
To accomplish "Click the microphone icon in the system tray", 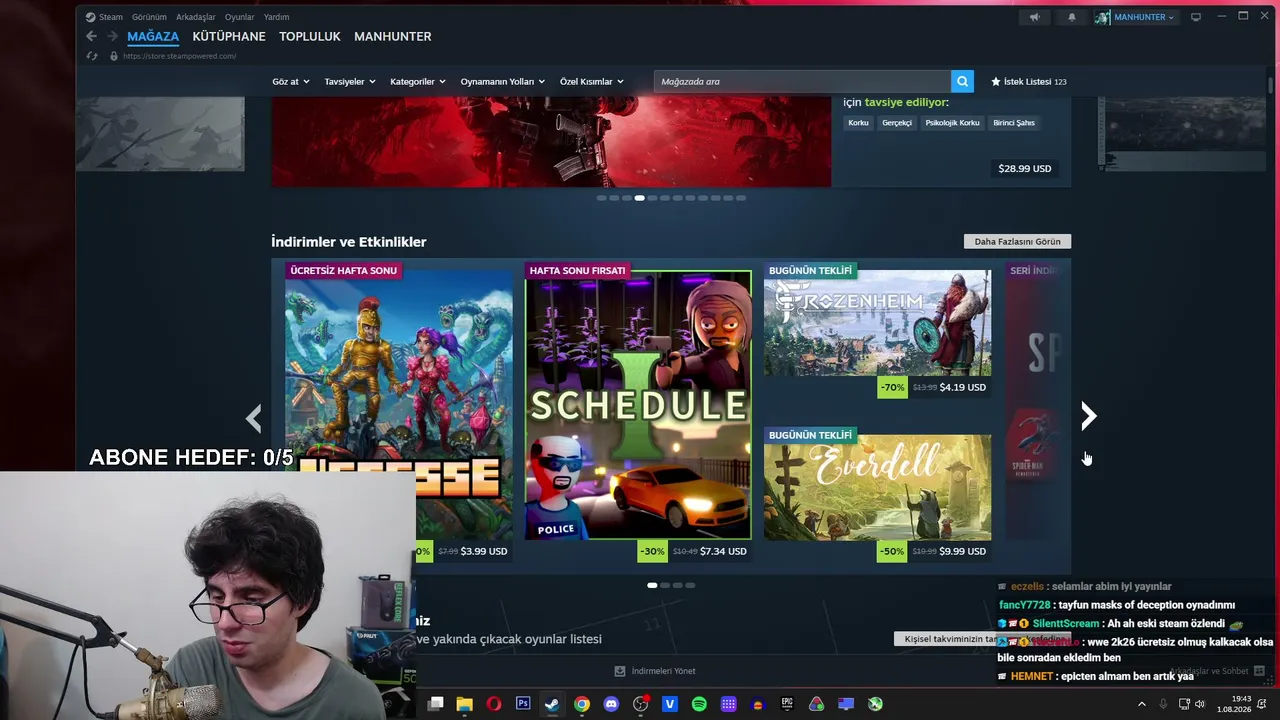I will pos(1163,704).
